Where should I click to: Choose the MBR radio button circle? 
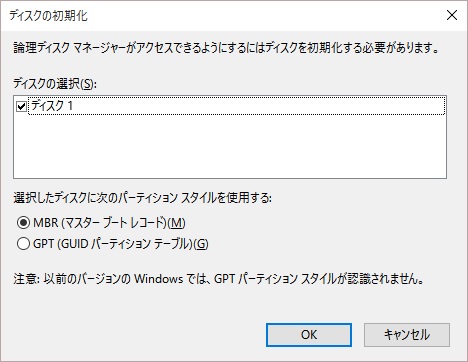[x=23, y=223]
